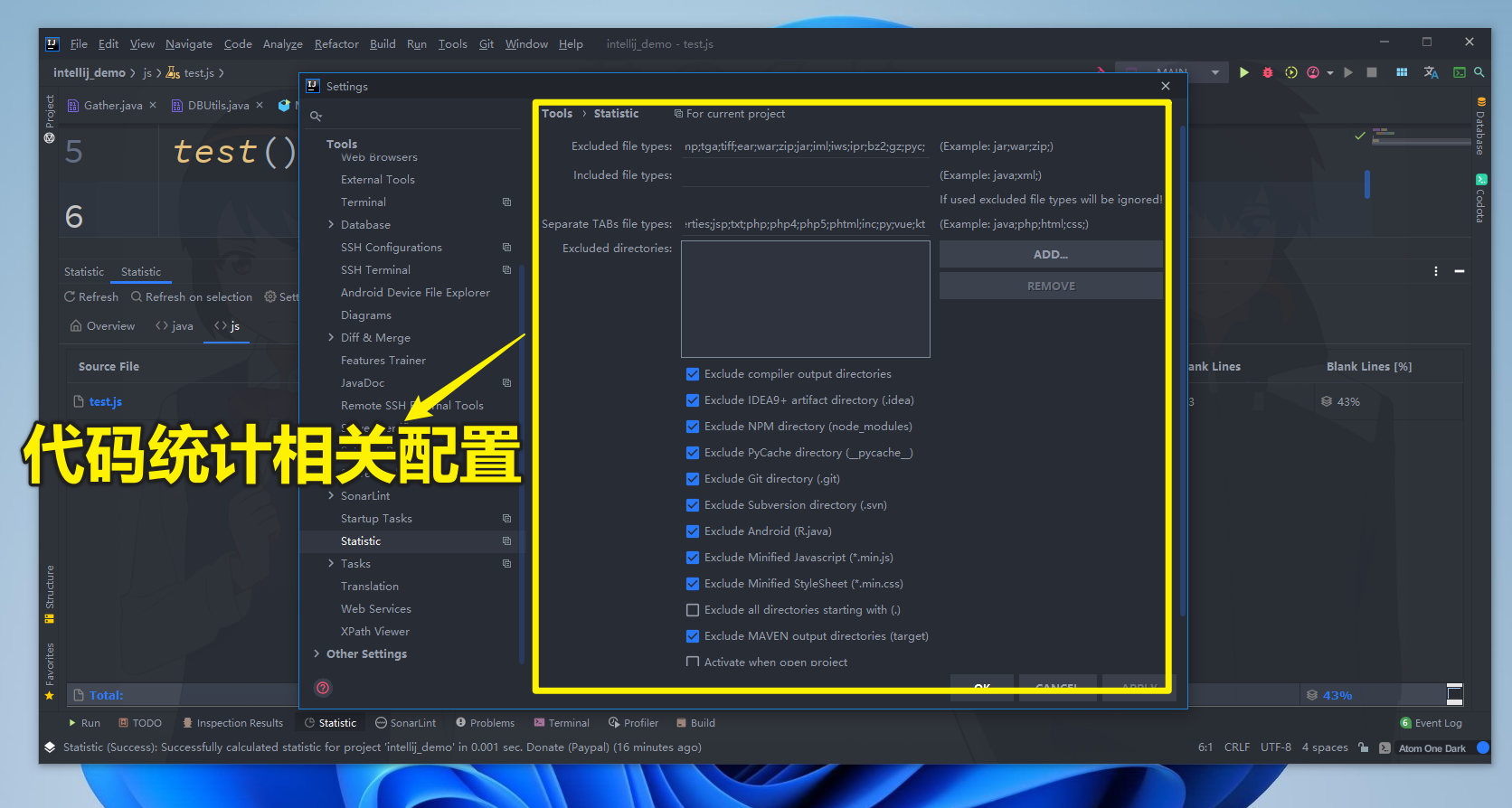Click the ADD... button for excluded directories

coord(1051,255)
